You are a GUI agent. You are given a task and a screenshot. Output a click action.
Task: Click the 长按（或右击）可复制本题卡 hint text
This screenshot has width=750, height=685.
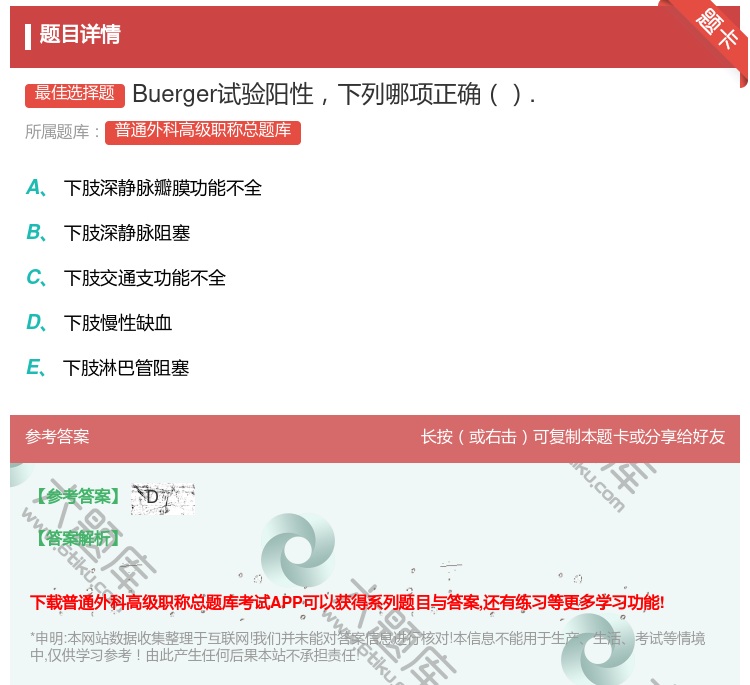(573, 437)
